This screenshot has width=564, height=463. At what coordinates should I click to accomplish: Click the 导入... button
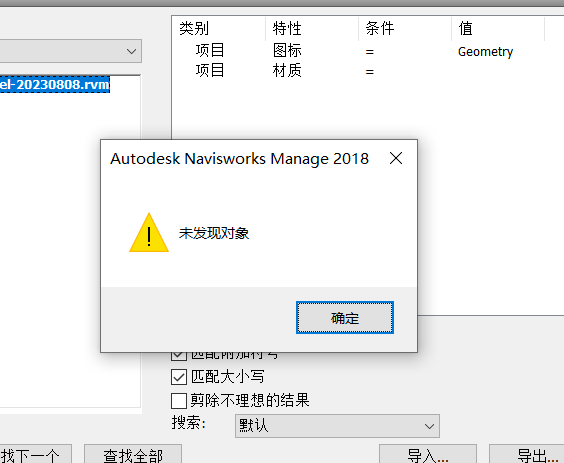(428, 455)
